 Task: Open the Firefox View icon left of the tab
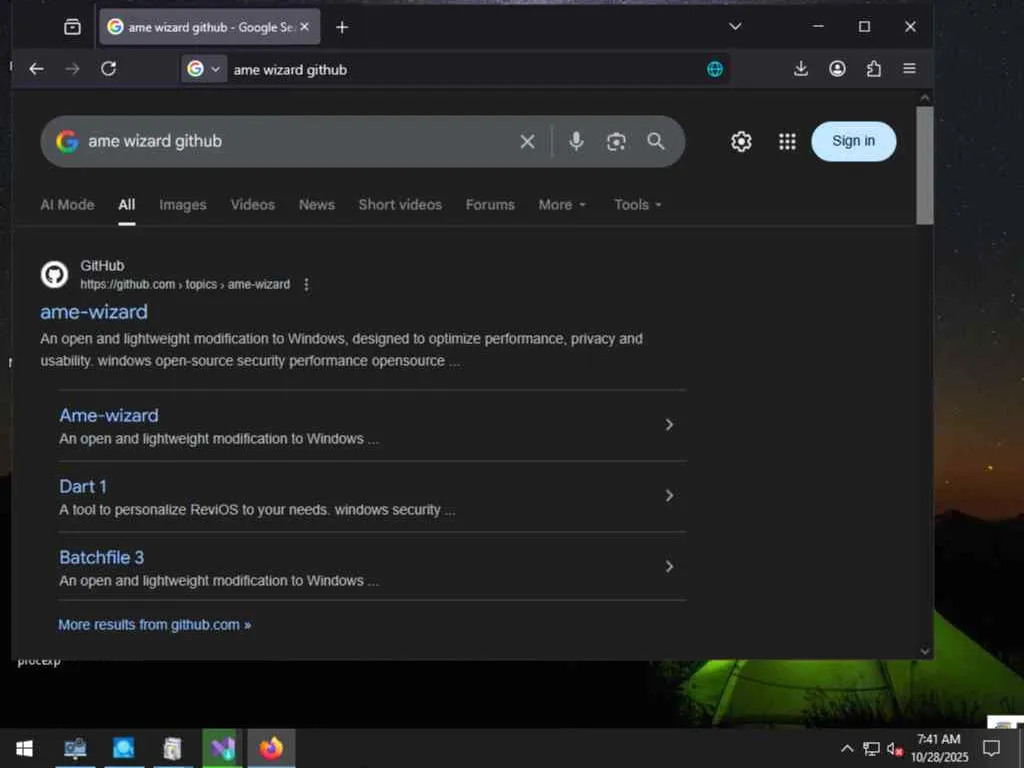(x=72, y=27)
